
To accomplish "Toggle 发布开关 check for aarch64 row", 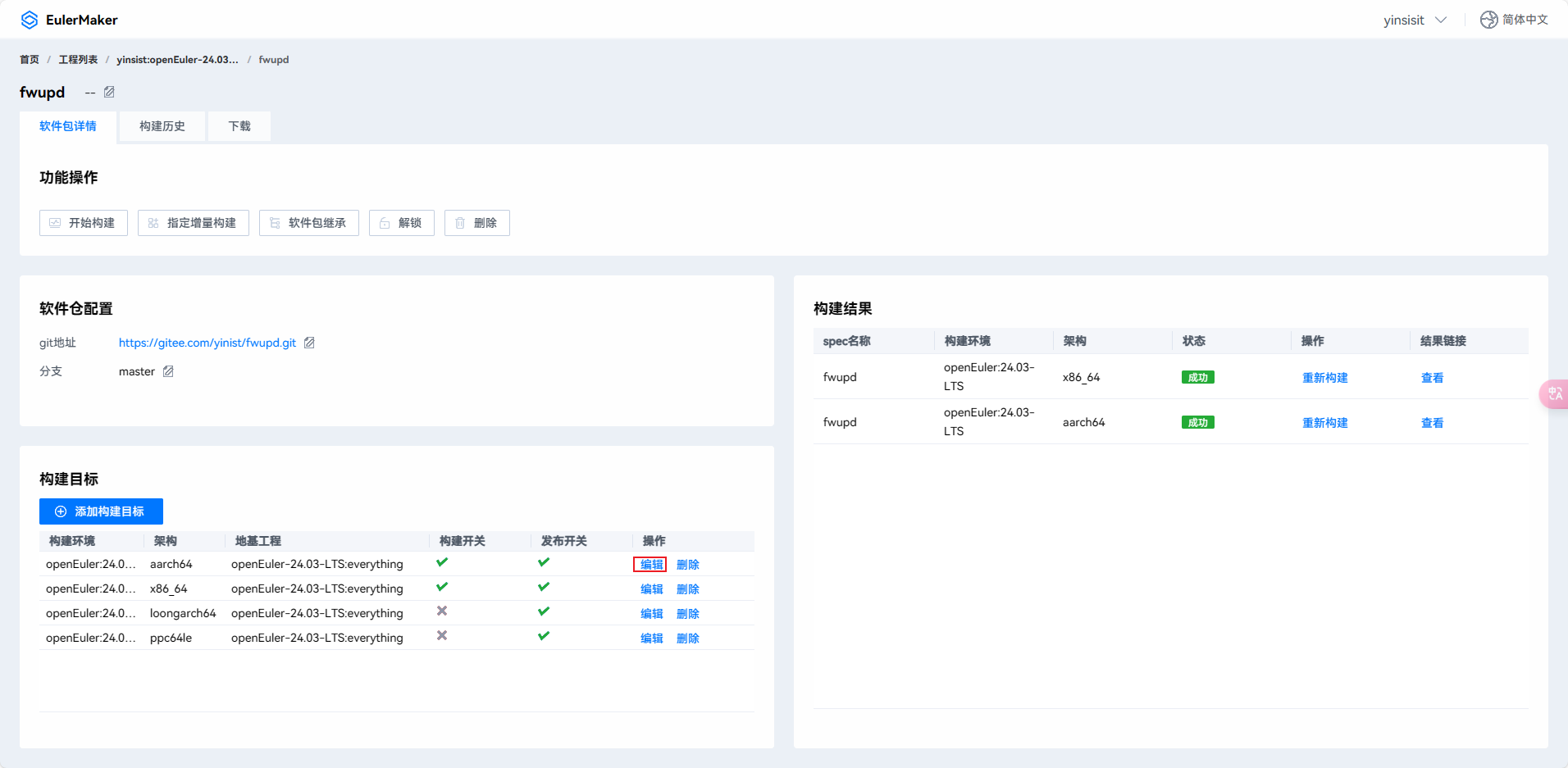I will (x=544, y=562).
